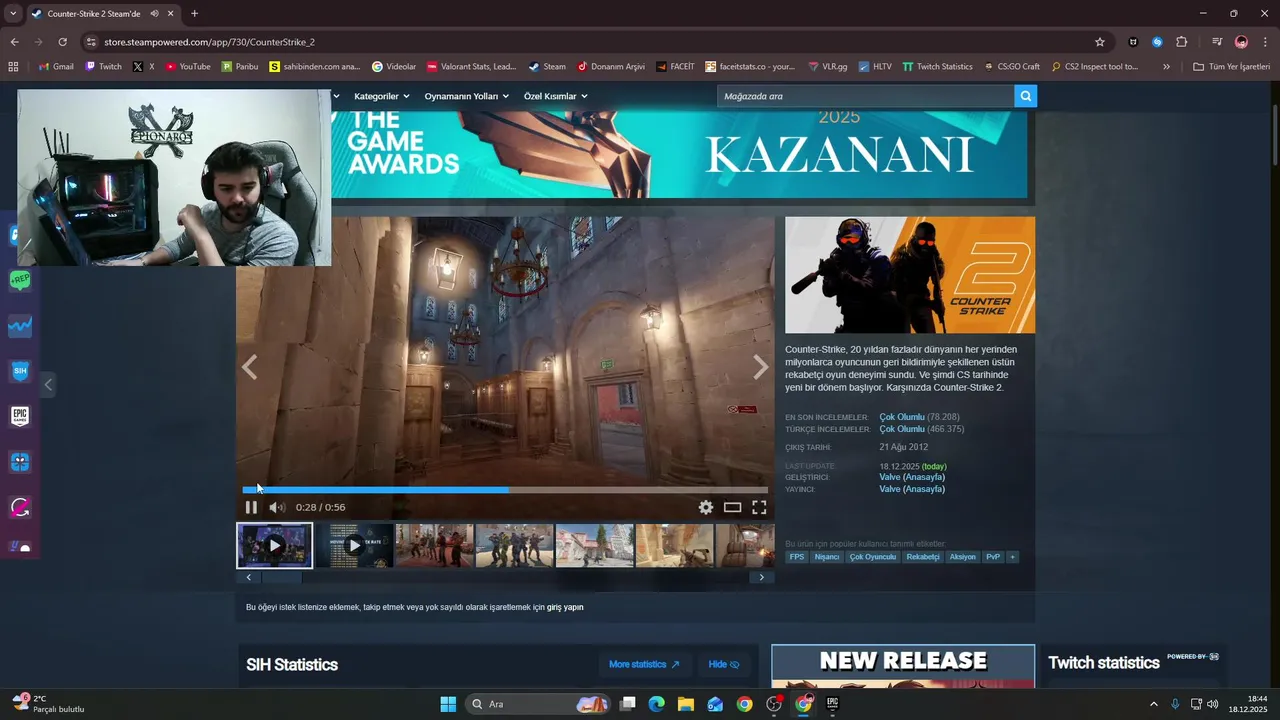1280x720 pixels.
Task: Select the FPS tag
Action: tap(797, 557)
